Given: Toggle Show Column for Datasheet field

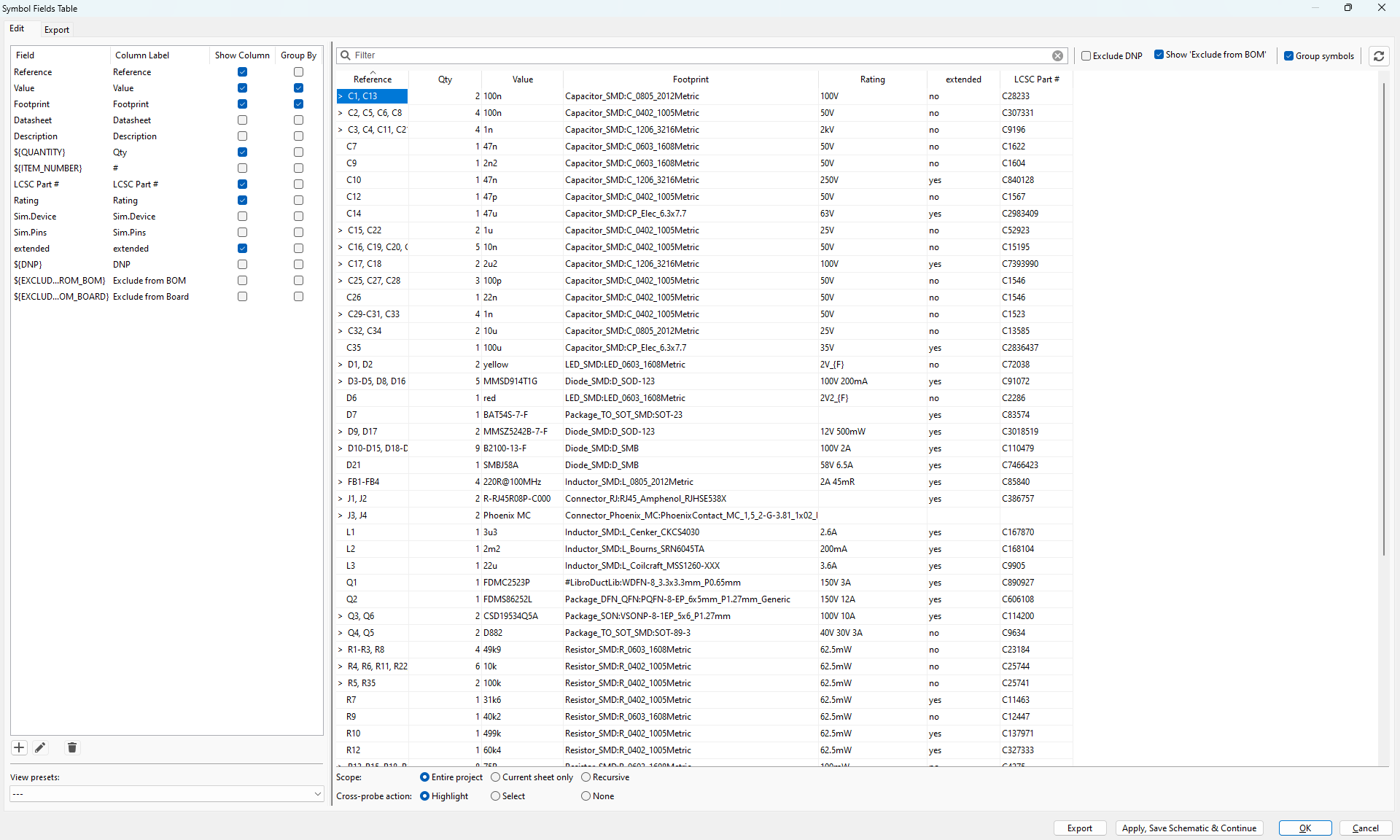Looking at the screenshot, I should pyautogui.click(x=242, y=120).
